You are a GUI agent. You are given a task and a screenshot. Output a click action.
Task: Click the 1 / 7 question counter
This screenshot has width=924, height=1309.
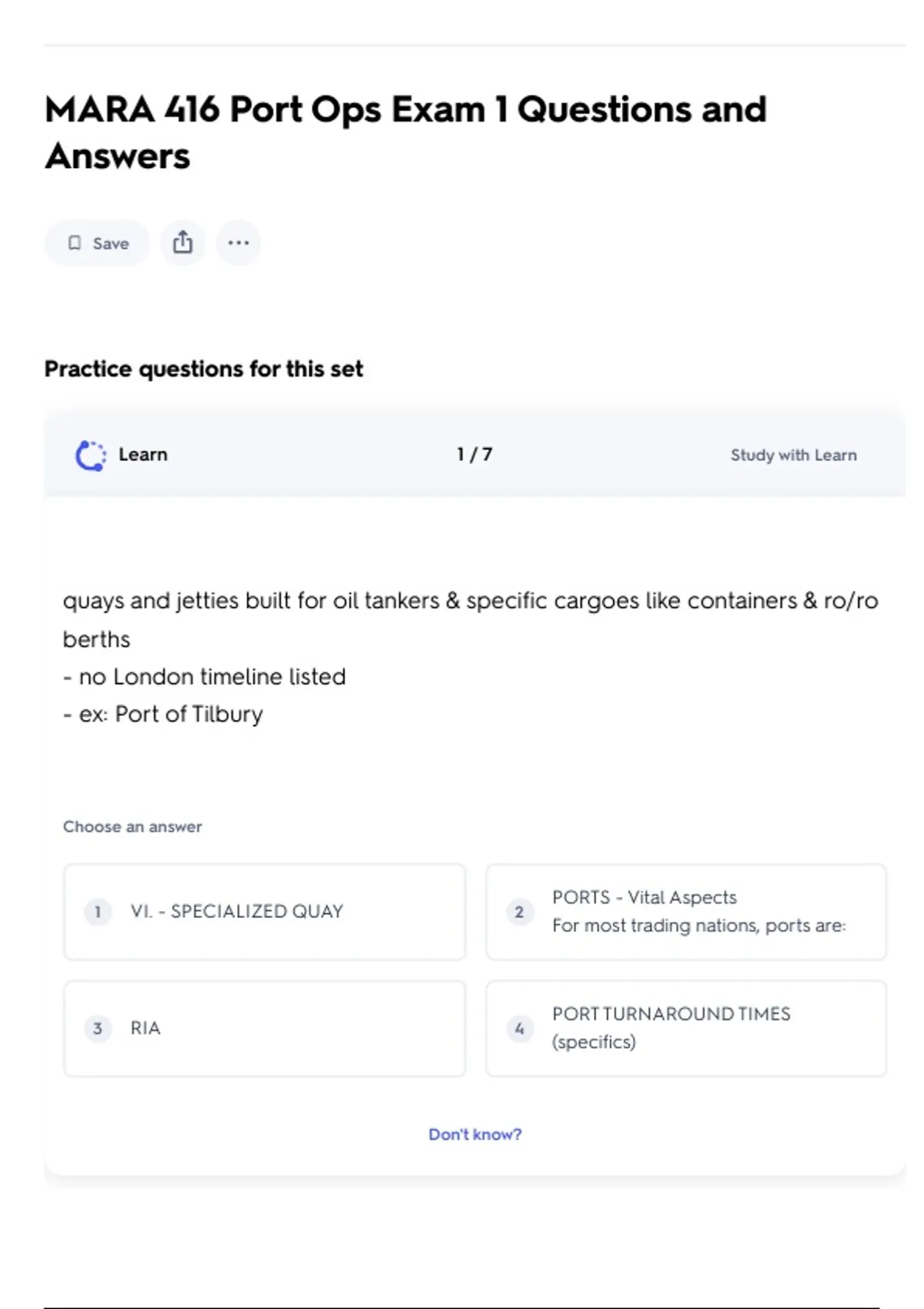[474, 454]
